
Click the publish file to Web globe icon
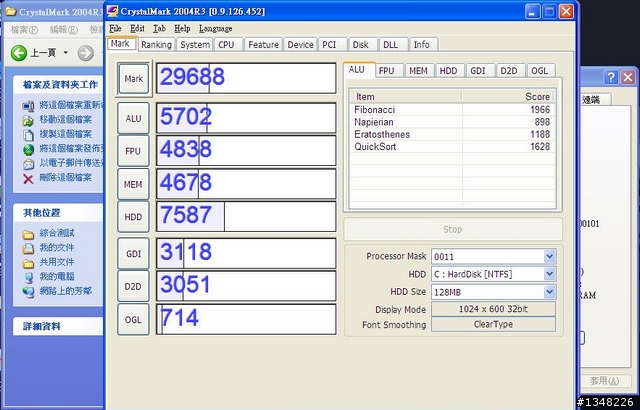28,149
